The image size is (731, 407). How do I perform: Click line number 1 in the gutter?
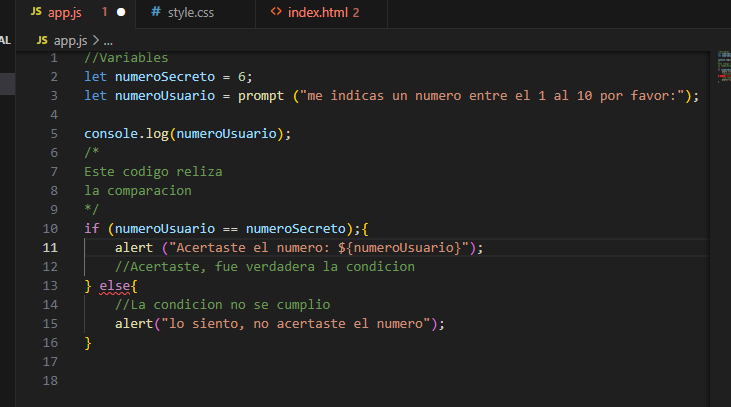click(x=54, y=58)
